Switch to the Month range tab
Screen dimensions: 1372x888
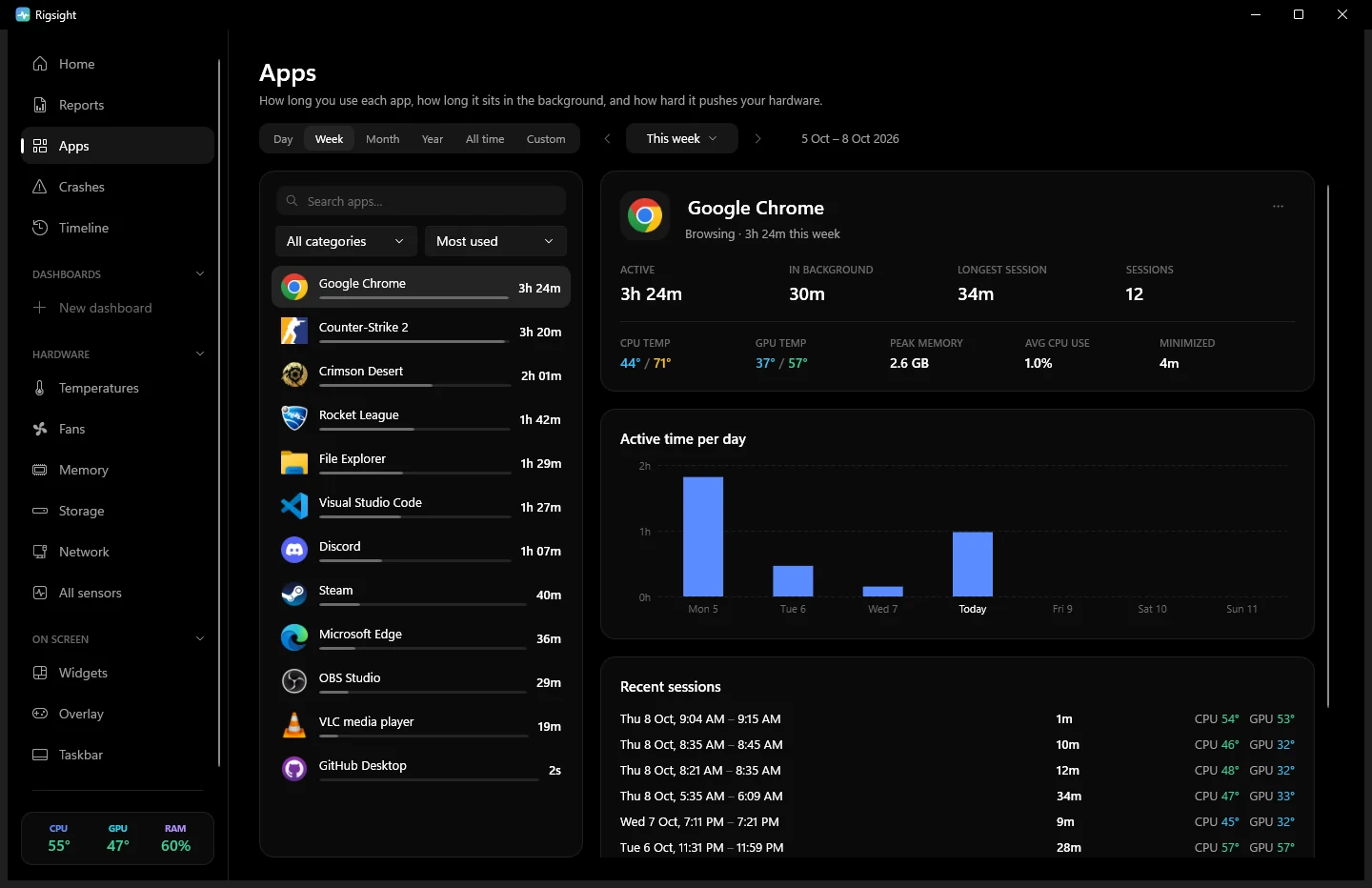pos(383,139)
